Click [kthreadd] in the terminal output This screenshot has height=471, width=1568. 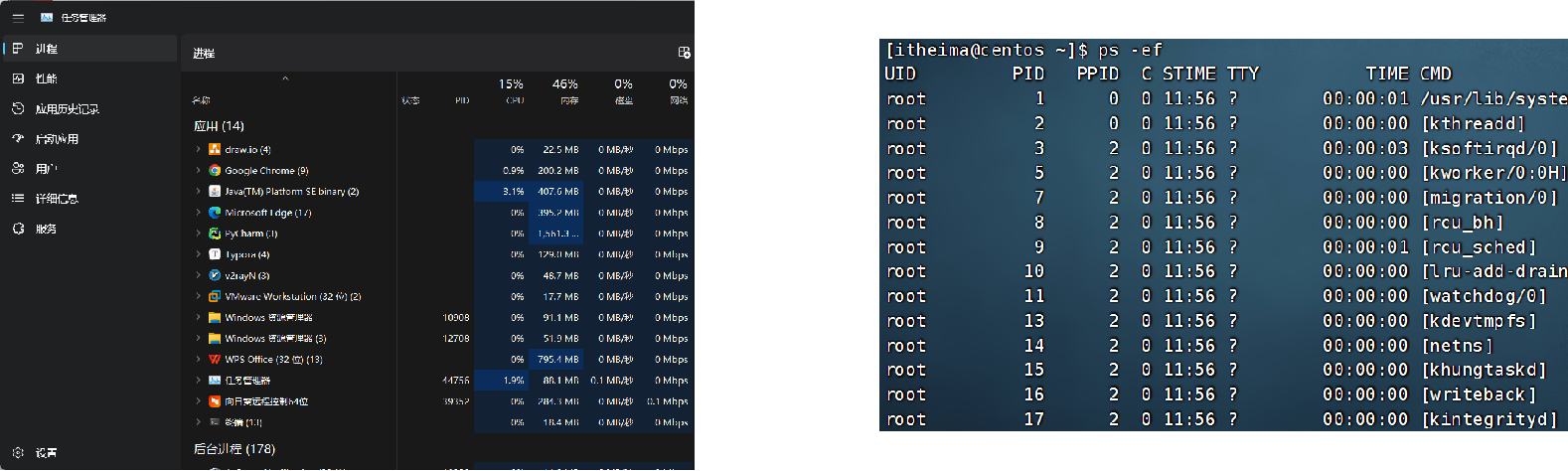[x=1473, y=123]
